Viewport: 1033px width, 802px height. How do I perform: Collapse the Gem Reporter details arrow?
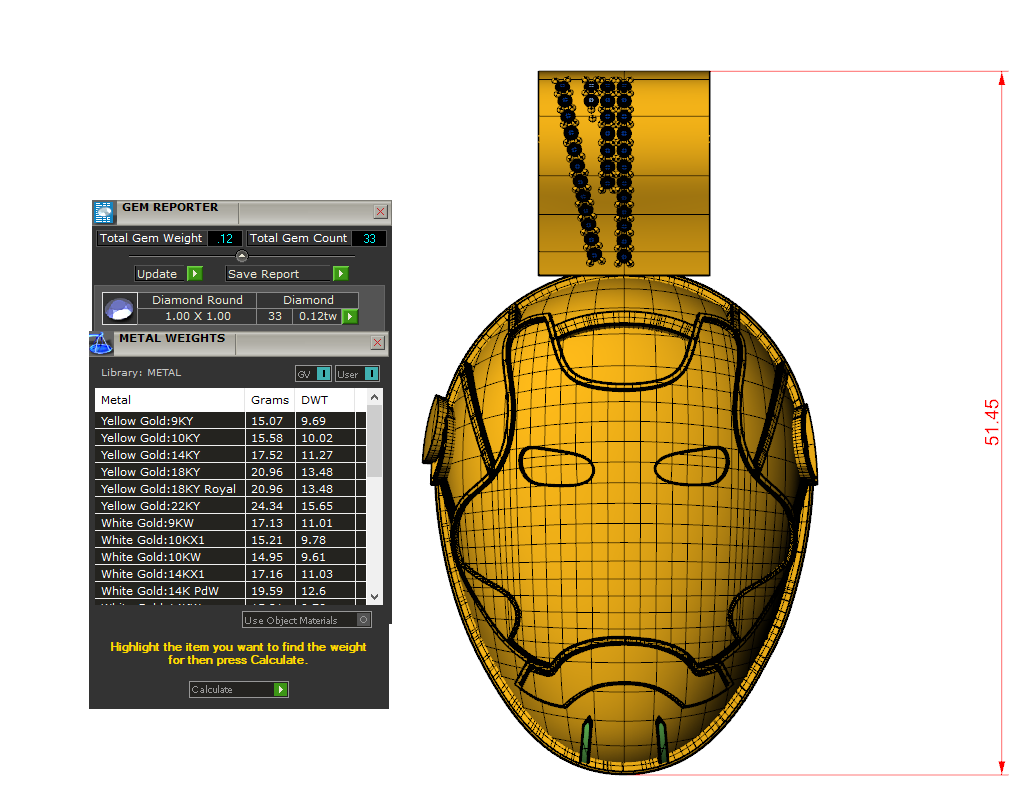coord(241,256)
